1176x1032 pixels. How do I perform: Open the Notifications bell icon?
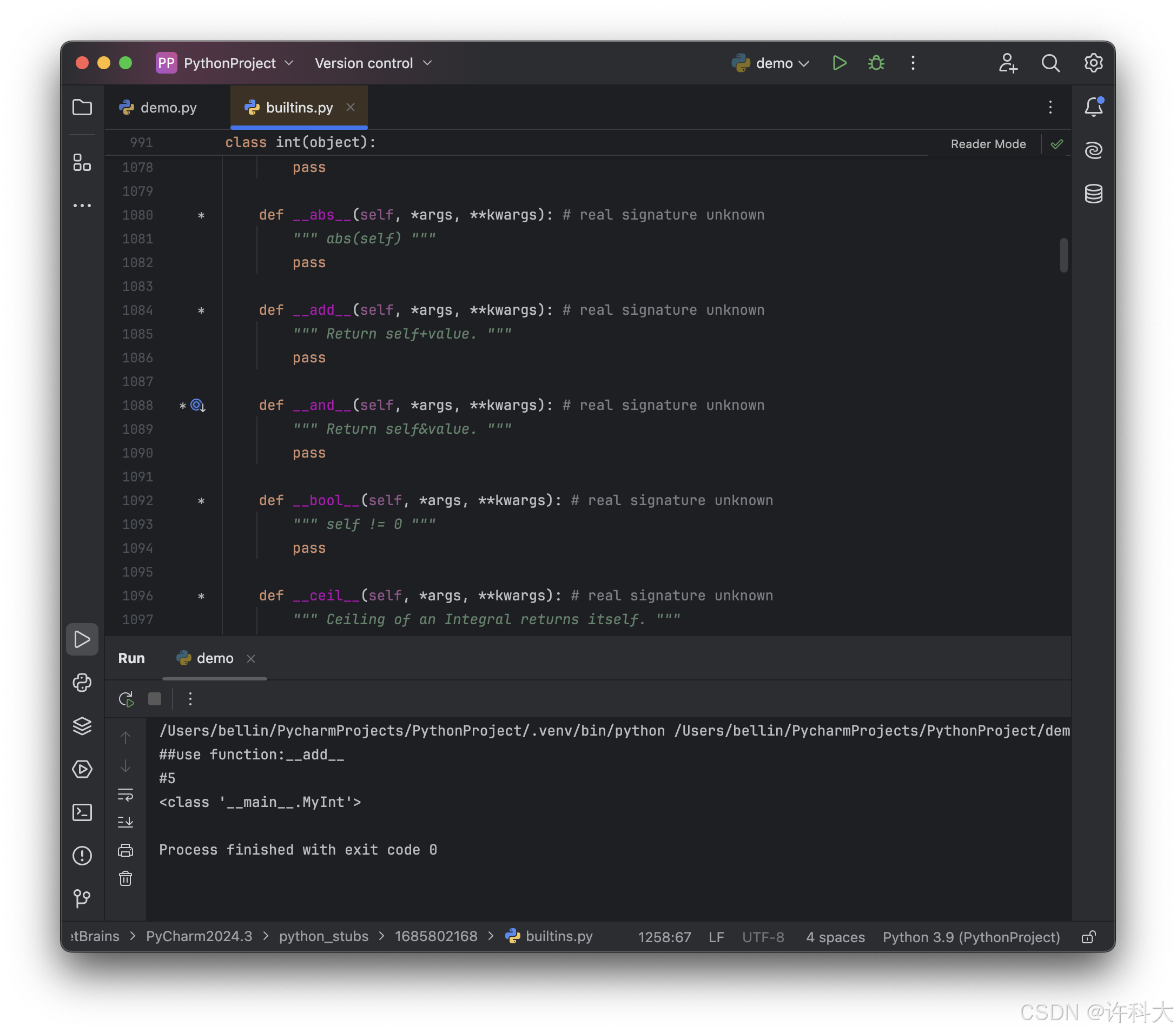[1093, 107]
